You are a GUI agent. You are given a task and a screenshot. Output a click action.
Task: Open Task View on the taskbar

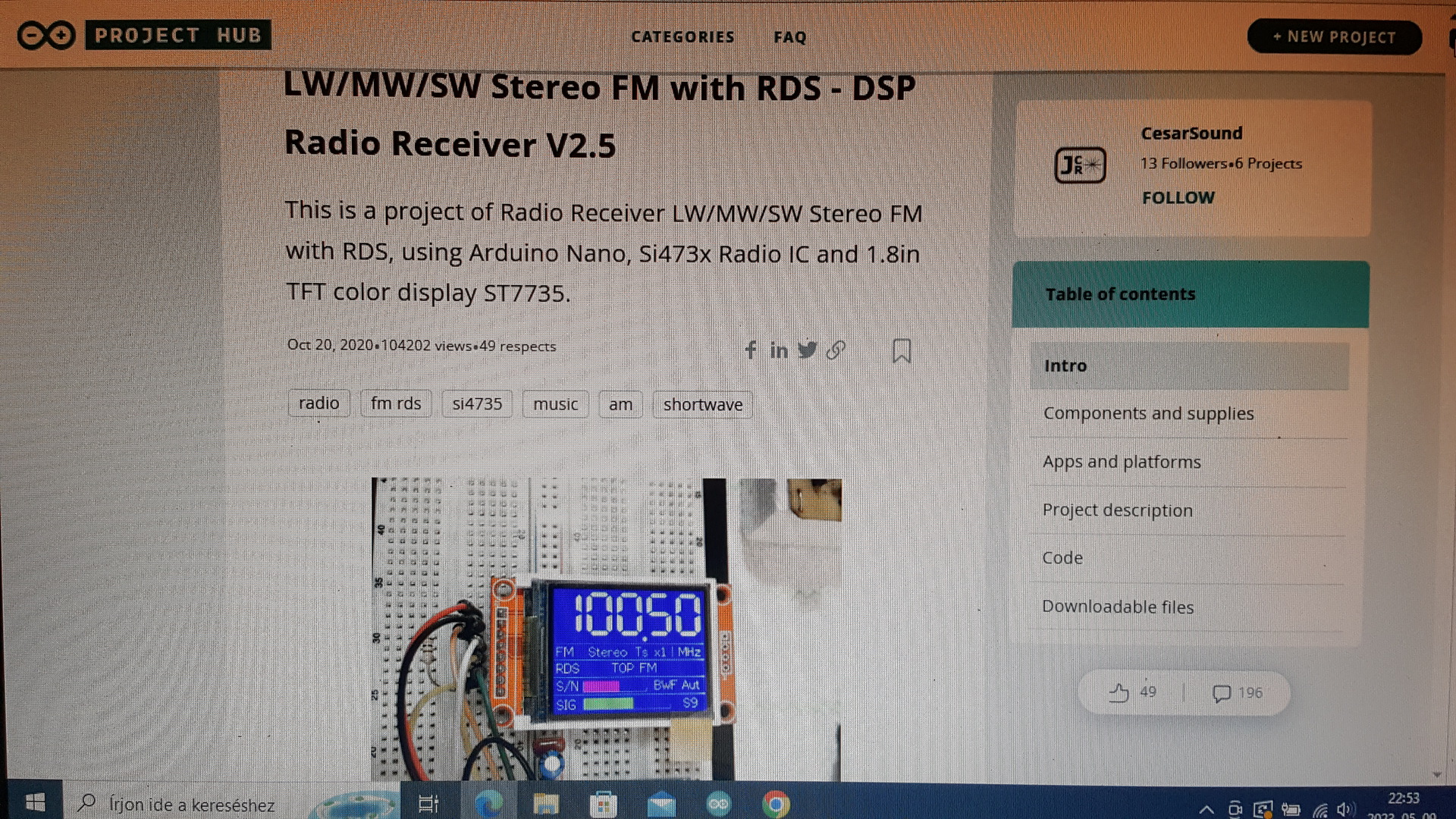[x=428, y=804]
